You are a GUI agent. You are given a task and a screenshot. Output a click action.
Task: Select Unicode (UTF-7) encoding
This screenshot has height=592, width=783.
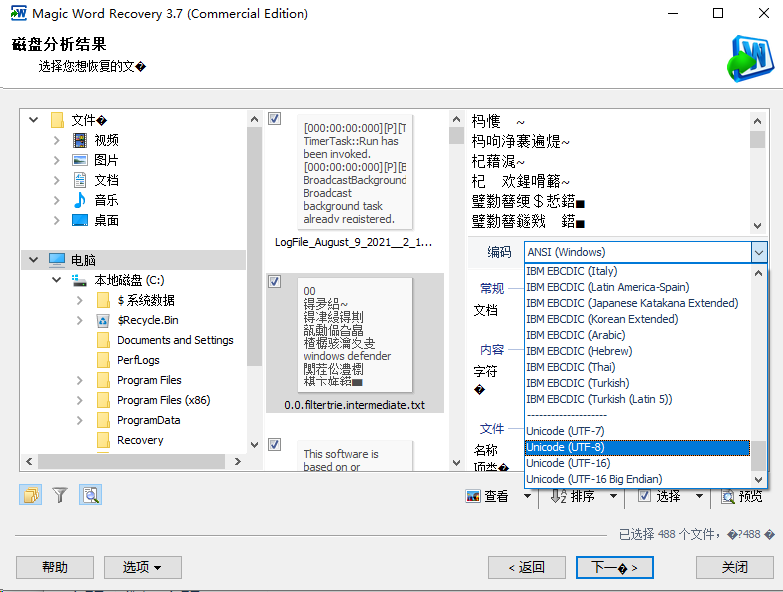tap(637, 431)
